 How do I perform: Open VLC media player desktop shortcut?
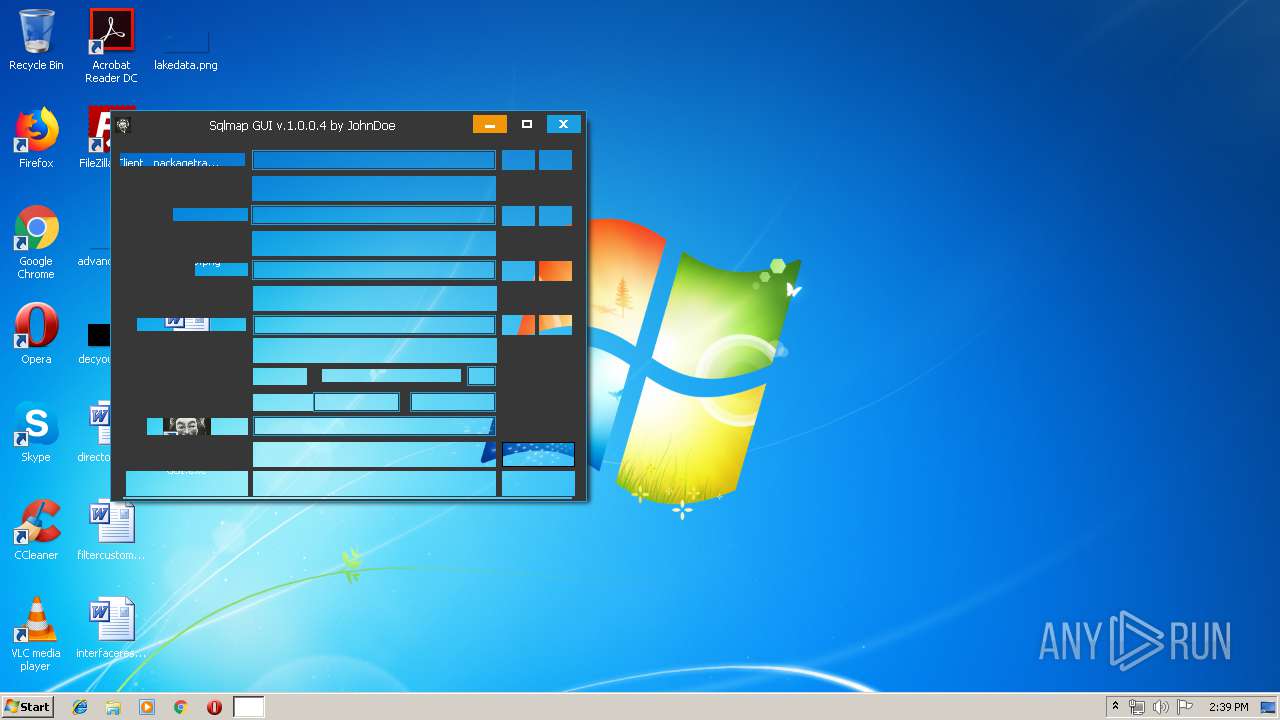pyautogui.click(x=36, y=635)
